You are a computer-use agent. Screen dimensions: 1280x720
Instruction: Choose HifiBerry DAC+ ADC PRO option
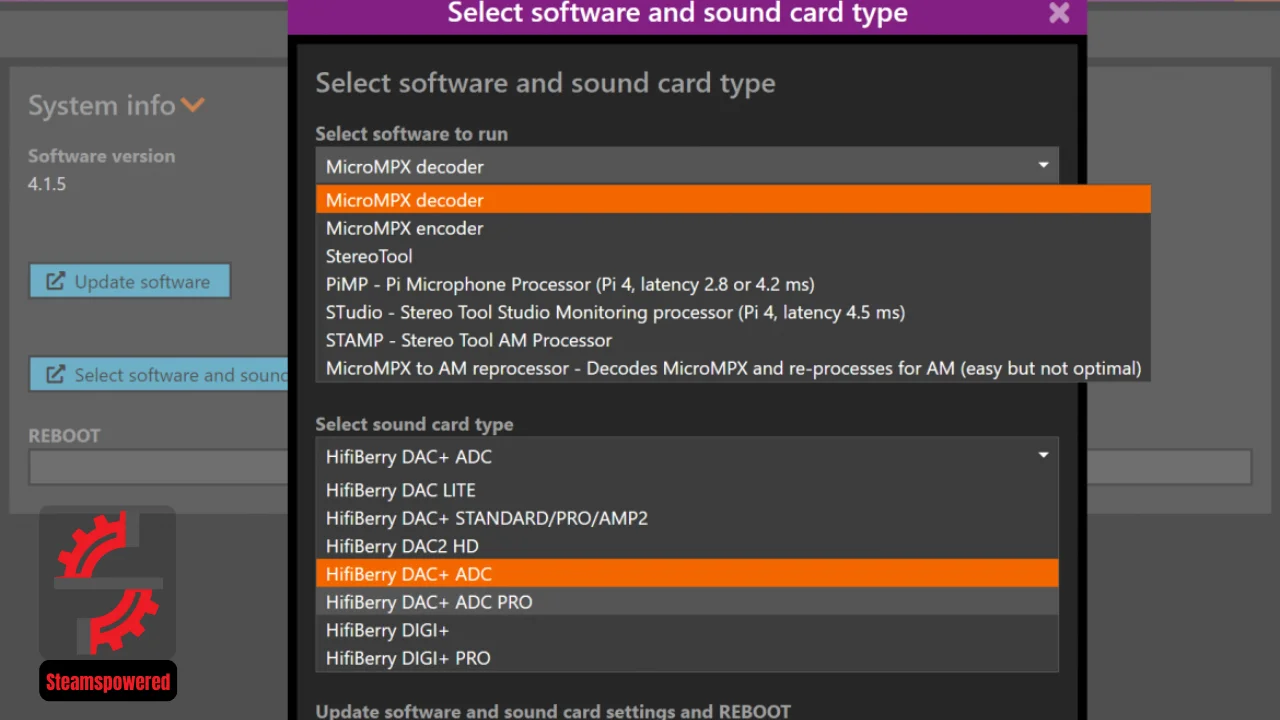click(687, 602)
